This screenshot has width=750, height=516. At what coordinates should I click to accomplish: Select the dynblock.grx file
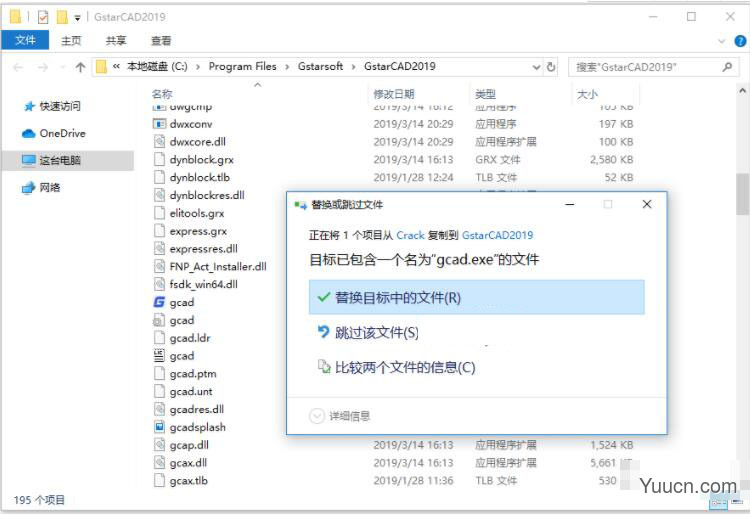coord(201,160)
